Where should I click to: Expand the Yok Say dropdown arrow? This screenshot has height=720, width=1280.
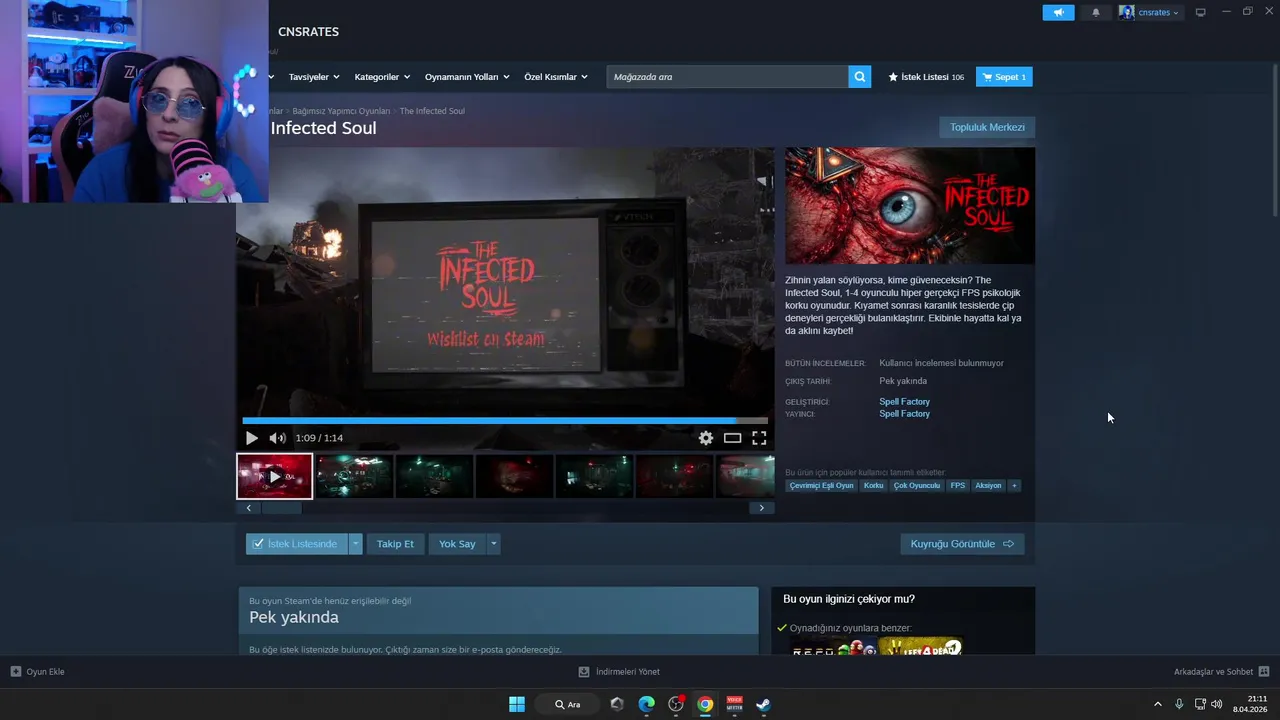click(493, 544)
